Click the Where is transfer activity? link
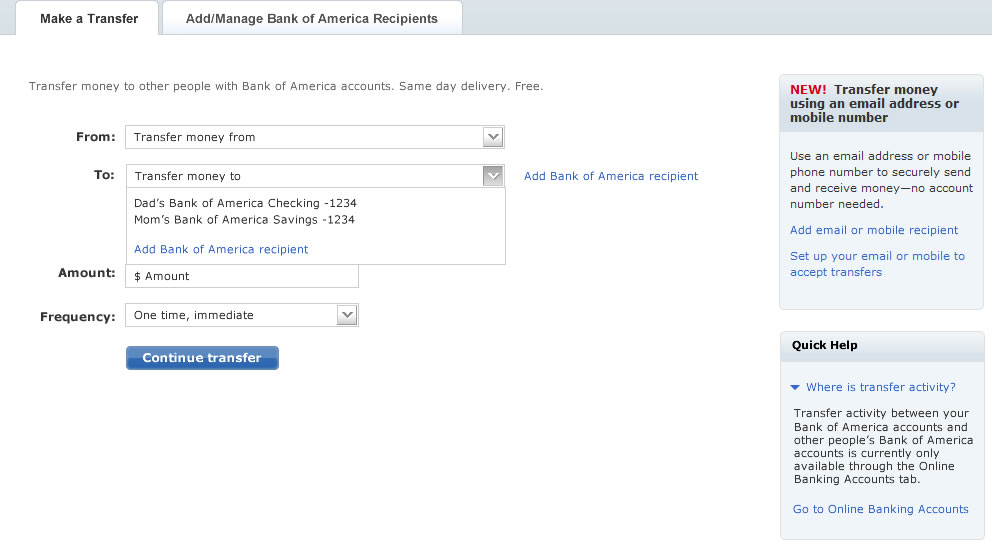Viewport: 992px width, 552px height. coord(881,387)
